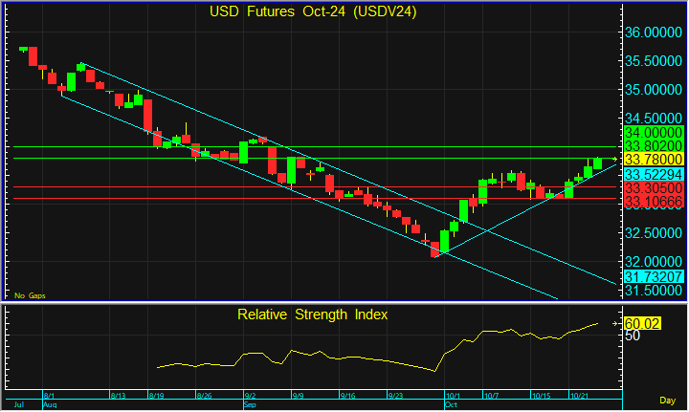This screenshot has width=689, height=412.
Task: Click the Oct month label on the timeline
Action: 451,405
